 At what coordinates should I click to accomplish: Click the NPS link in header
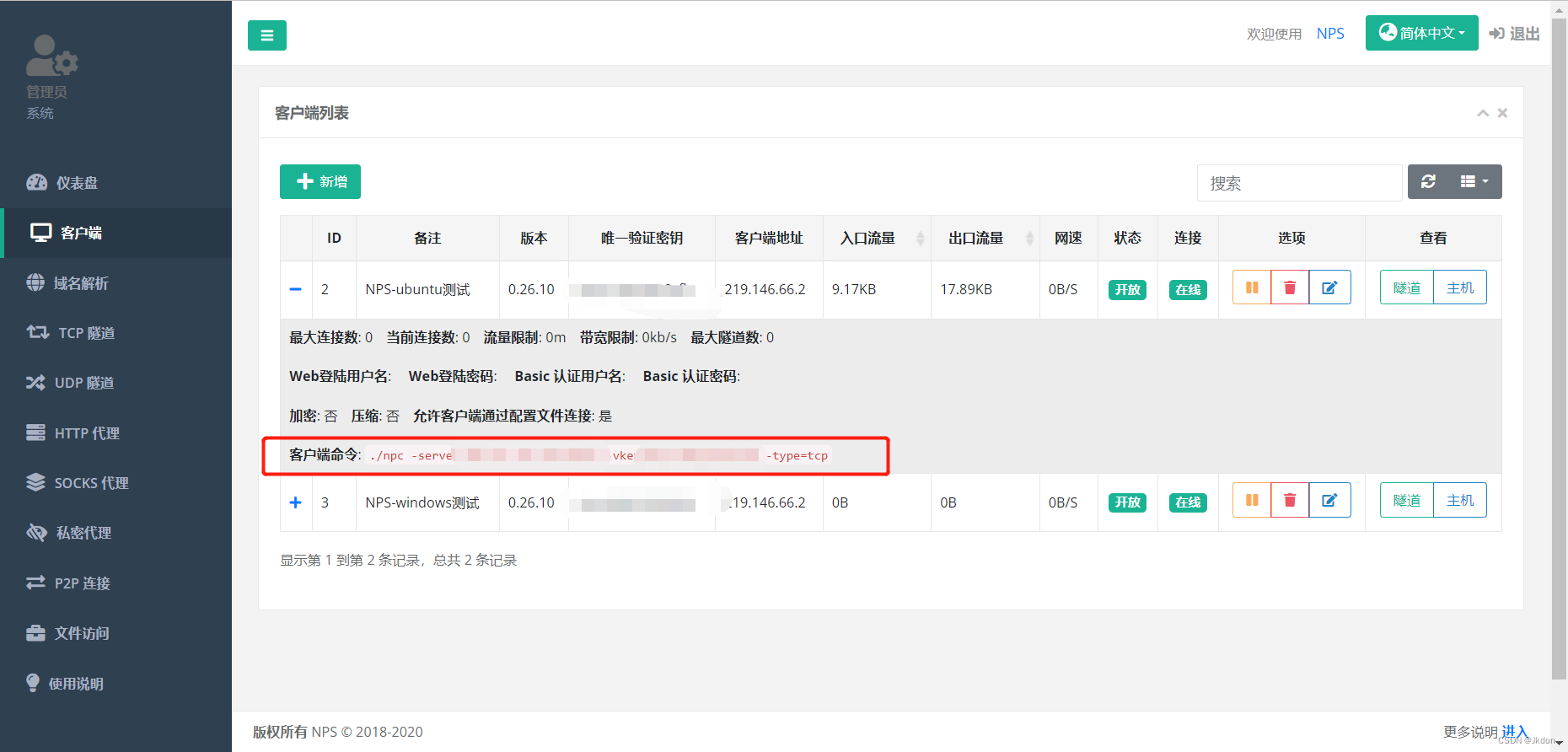pyautogui.click(x=1330, y=34)
